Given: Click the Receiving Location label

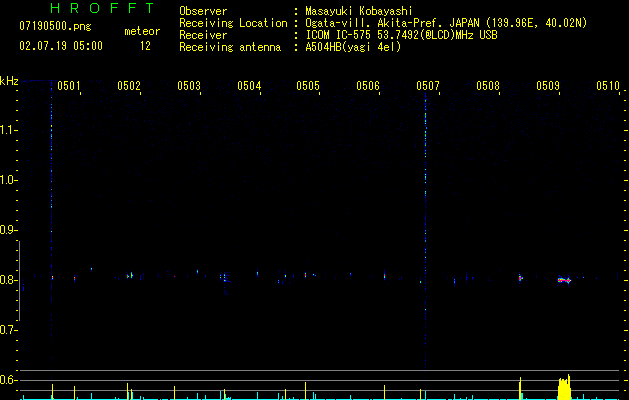Looking at the screenshot, I should tap(233, 23).
